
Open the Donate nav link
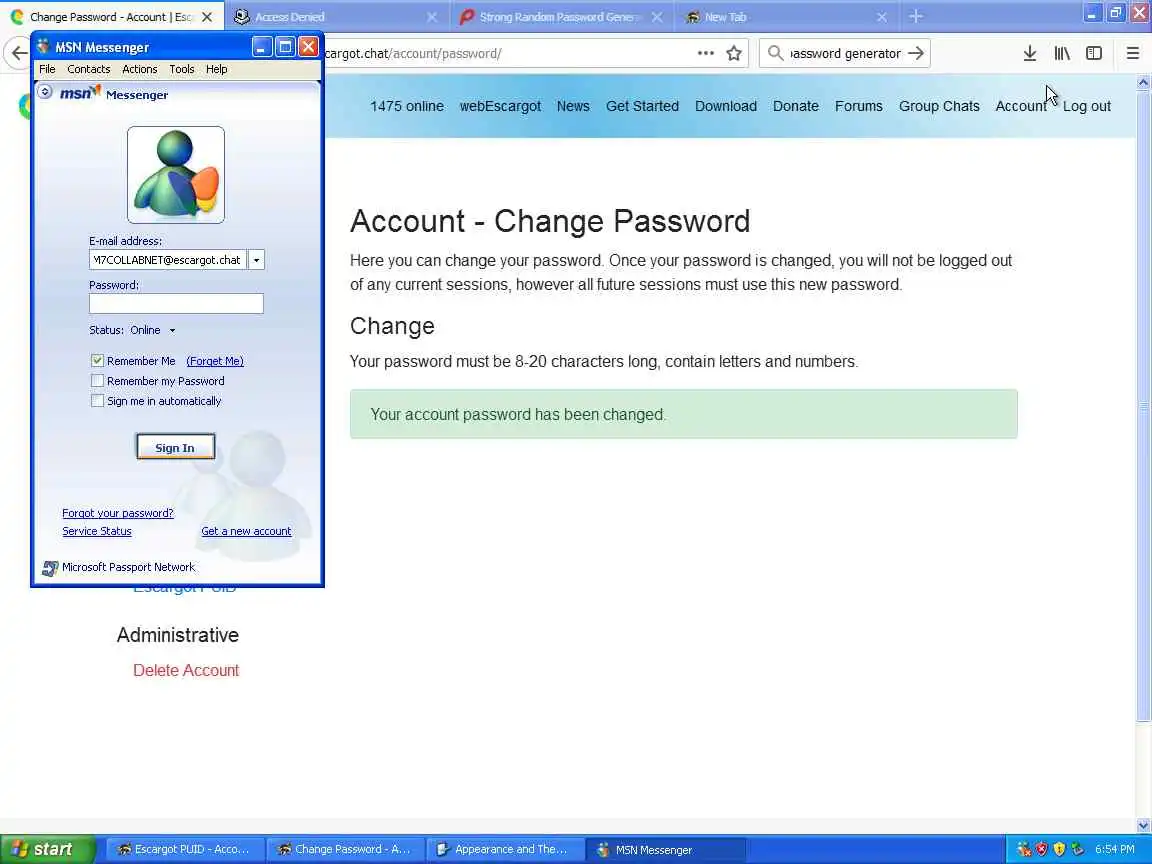(x=796, y=106)
